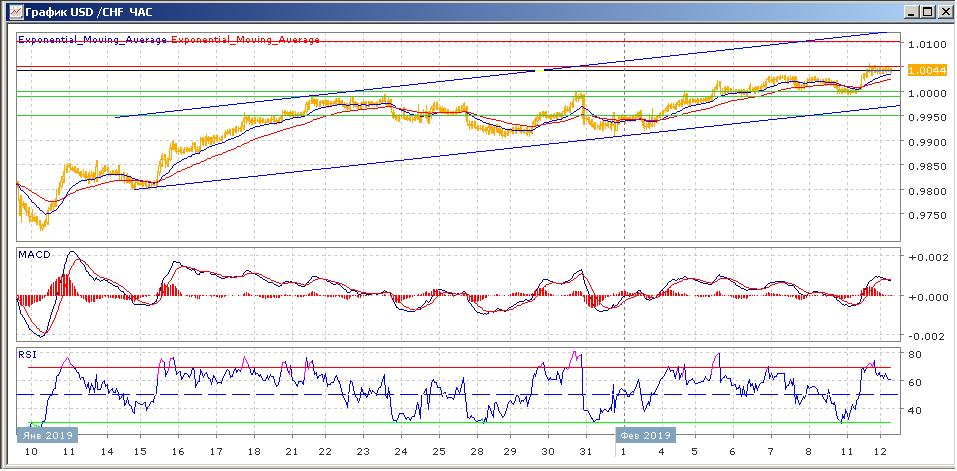Click the 0.9800 price axis label
Screen dimensions: 957x471
[x=926, y=191]
